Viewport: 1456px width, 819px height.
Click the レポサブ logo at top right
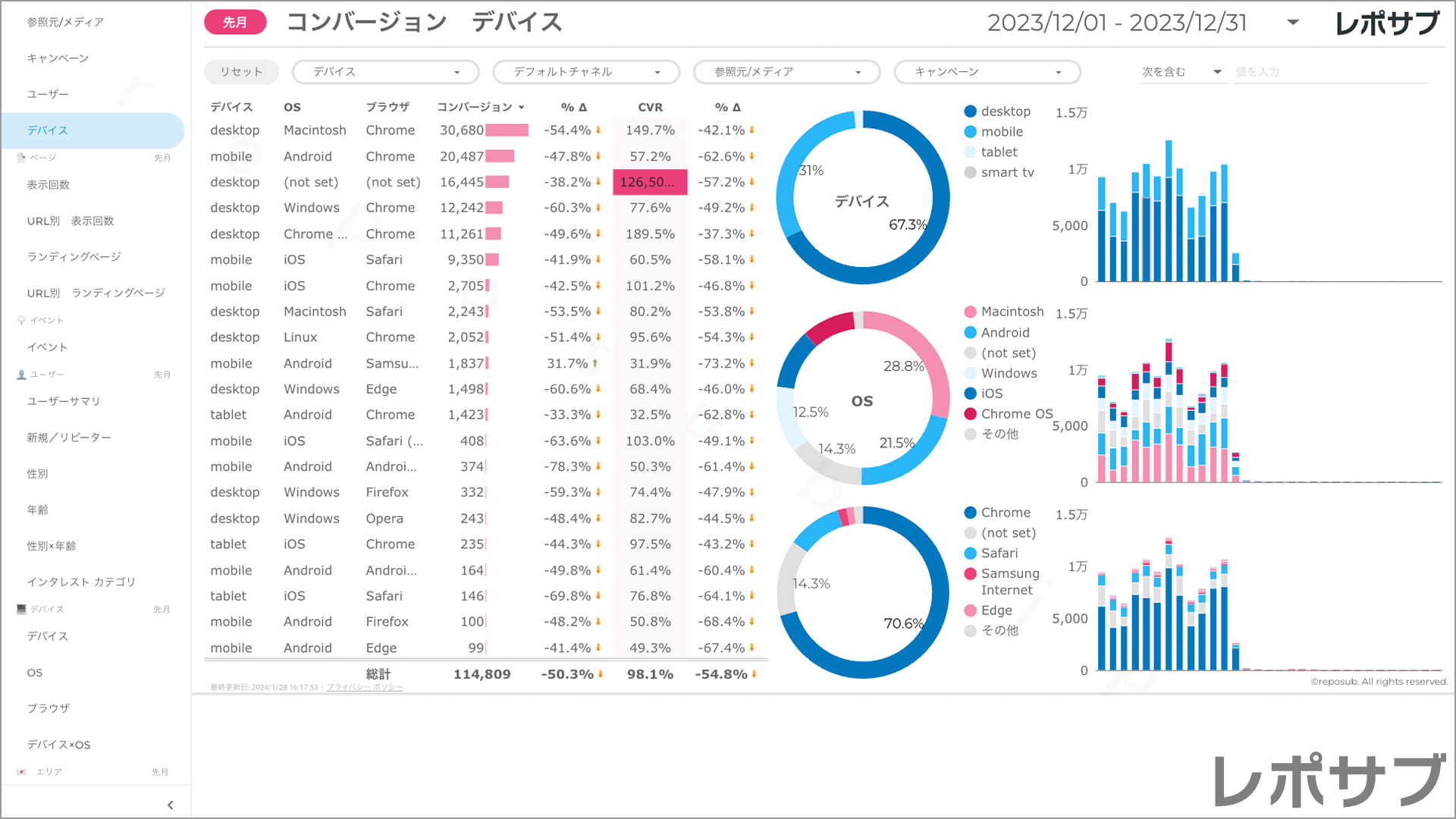(x=1387, y=23)
